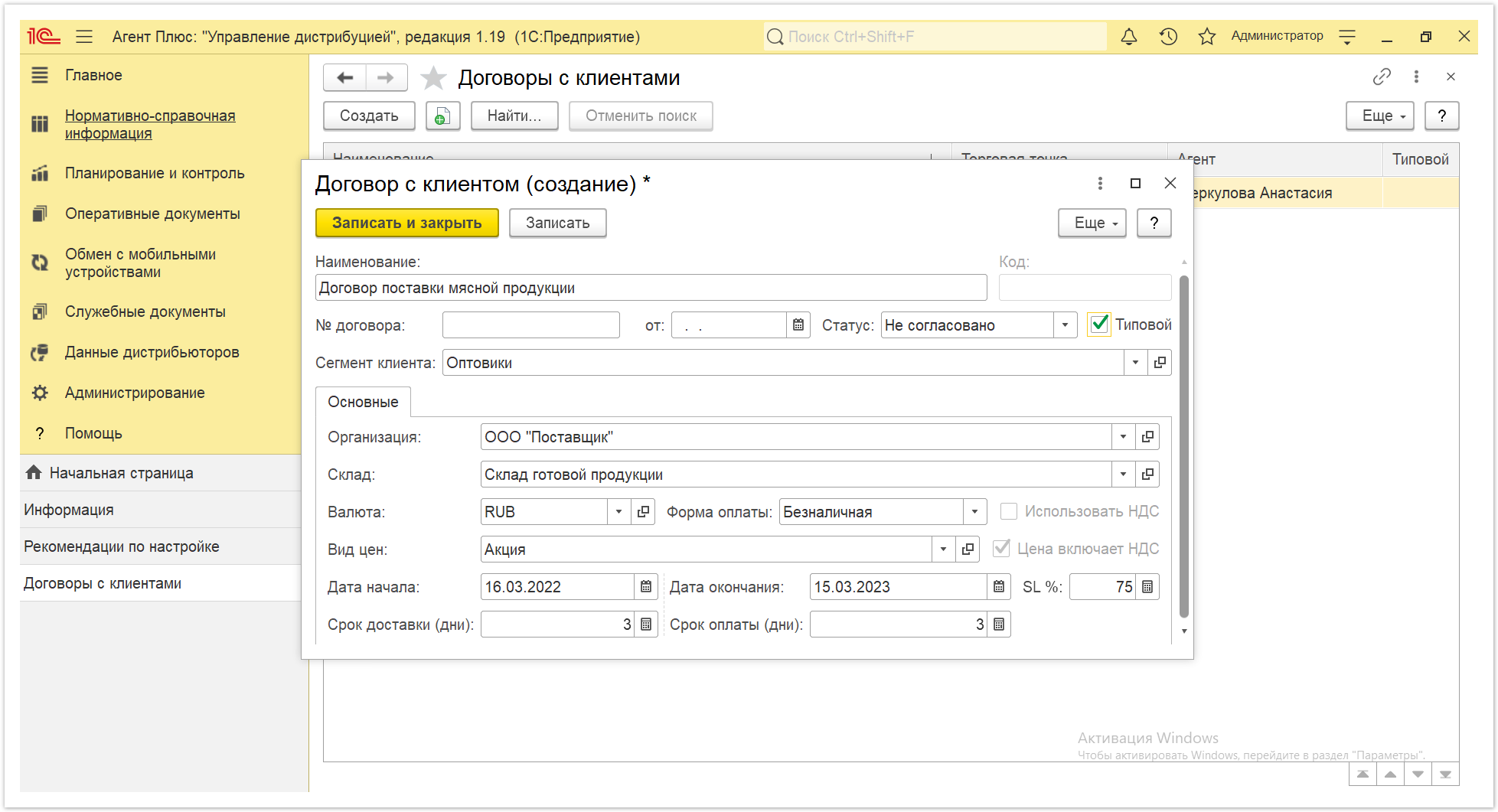Uncheck the Типовой checkbox

point(1098,324)
